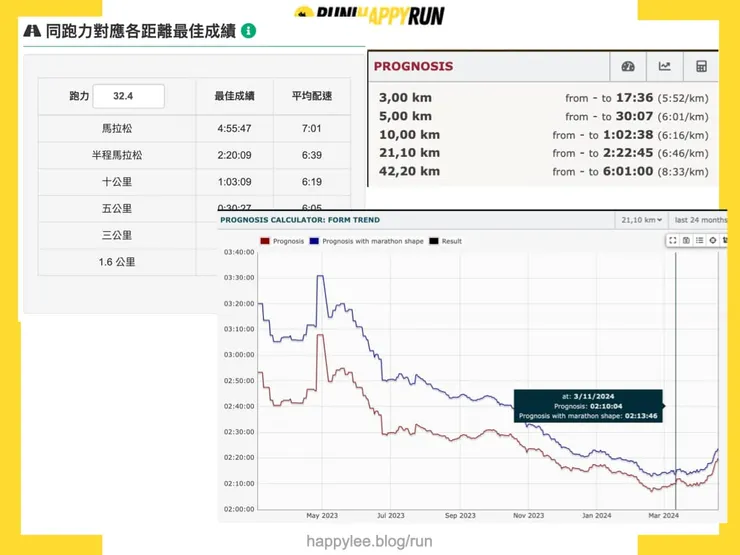Click the 2:22:45 prognosis time
The image size is (740, 555).
(628, 153)
